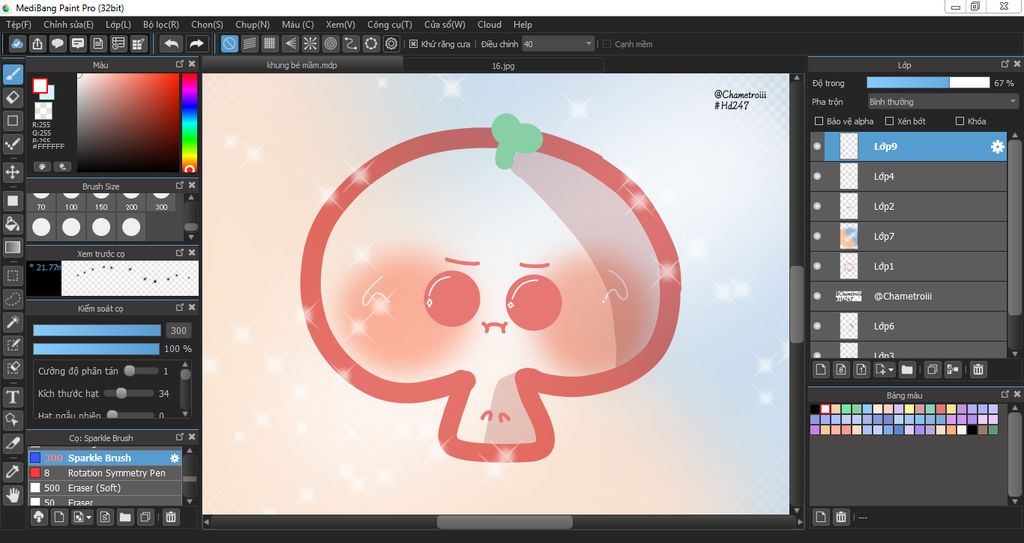Hide the Lớp4 layer

pyautogui.click(x=817, y=176)
